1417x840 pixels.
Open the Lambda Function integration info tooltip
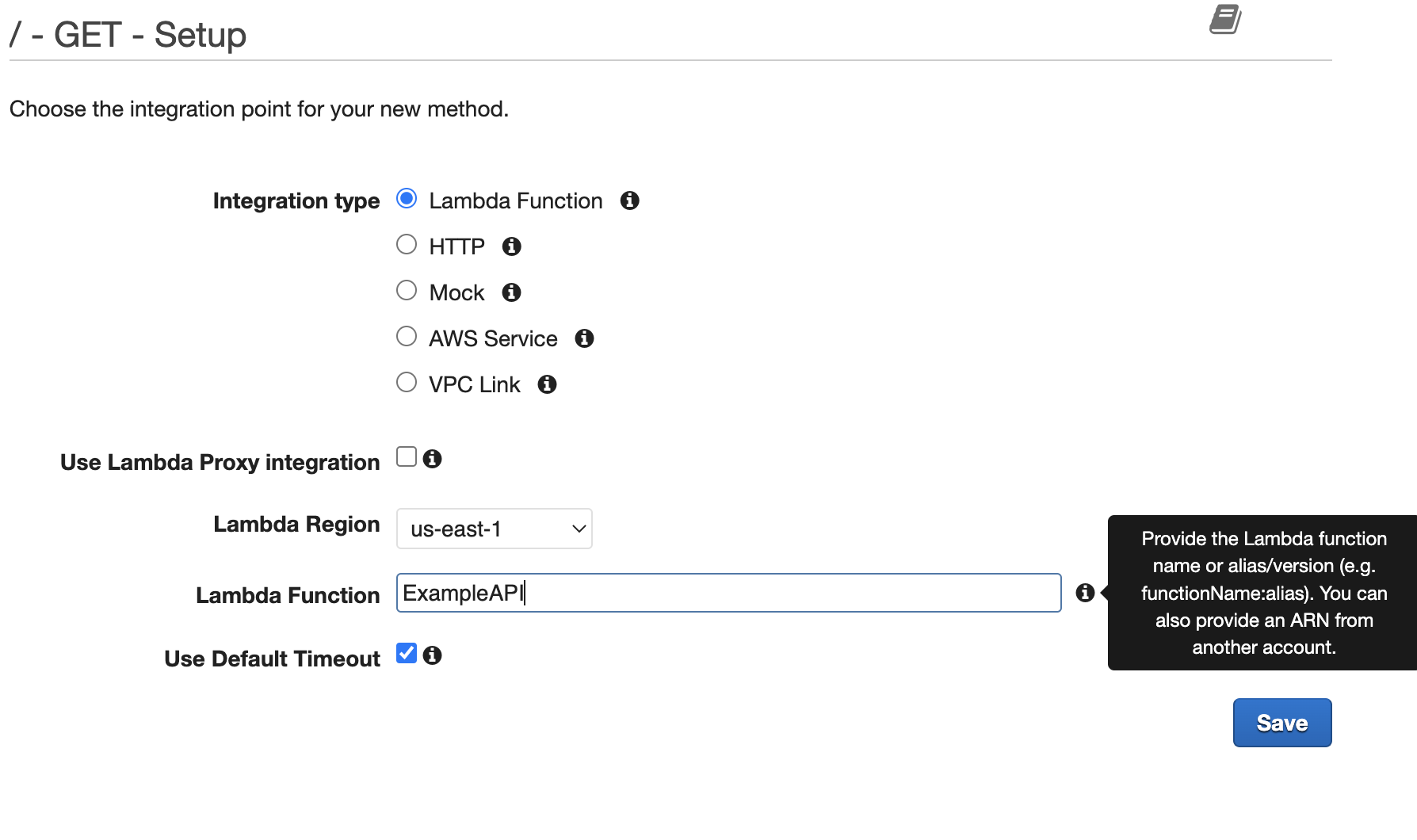[x=630, y=200]
